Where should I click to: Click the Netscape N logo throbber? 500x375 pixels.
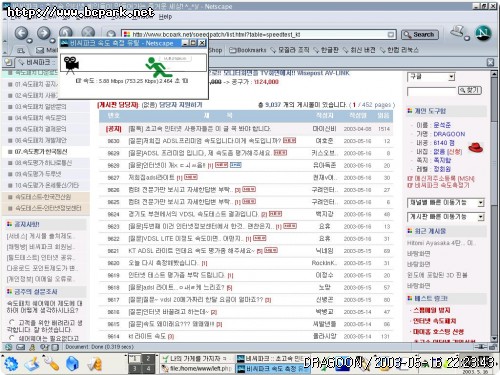pyautogui.click(x=483, y=33)
